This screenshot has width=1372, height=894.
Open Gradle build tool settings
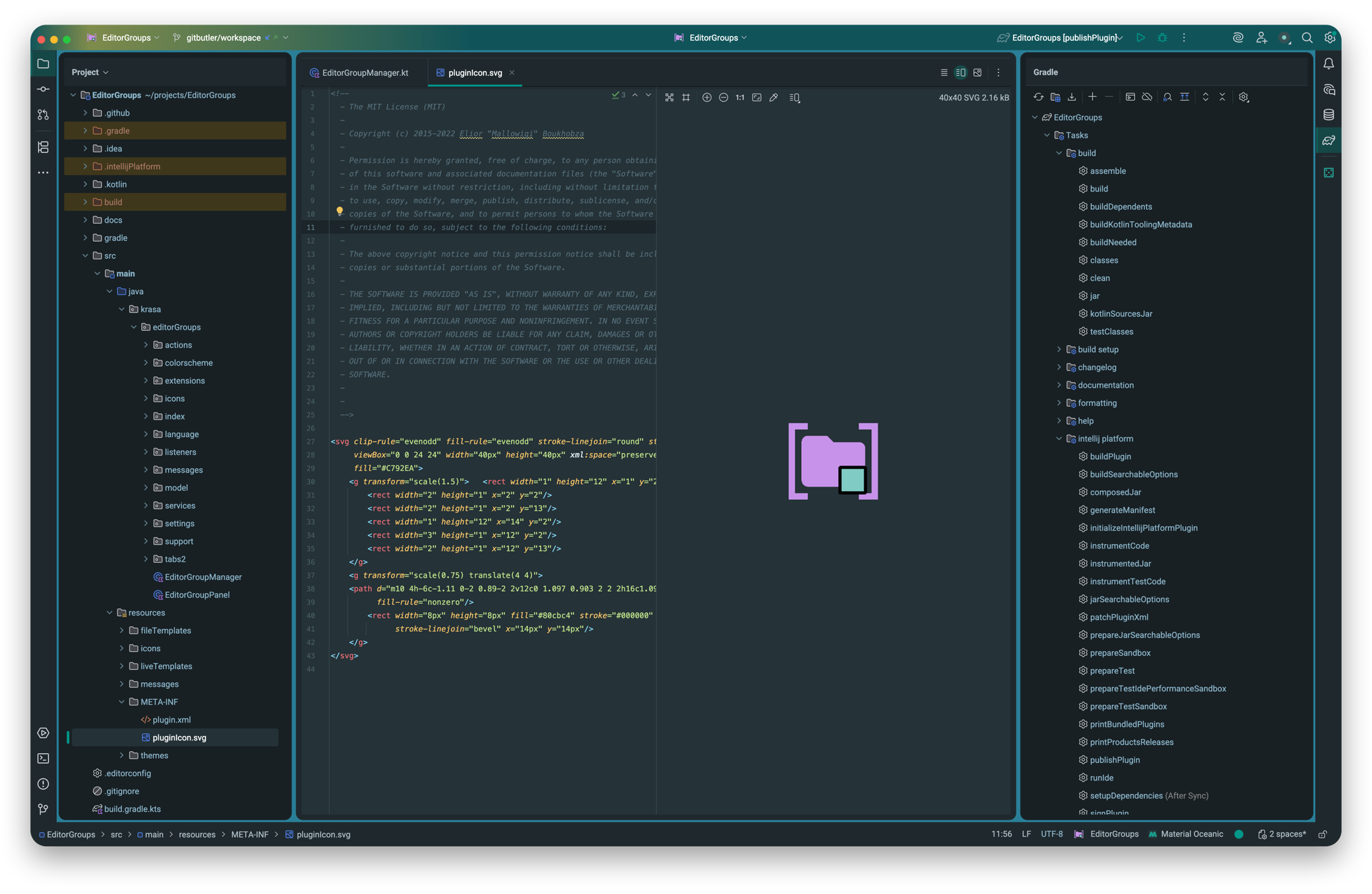point(1244,97)
